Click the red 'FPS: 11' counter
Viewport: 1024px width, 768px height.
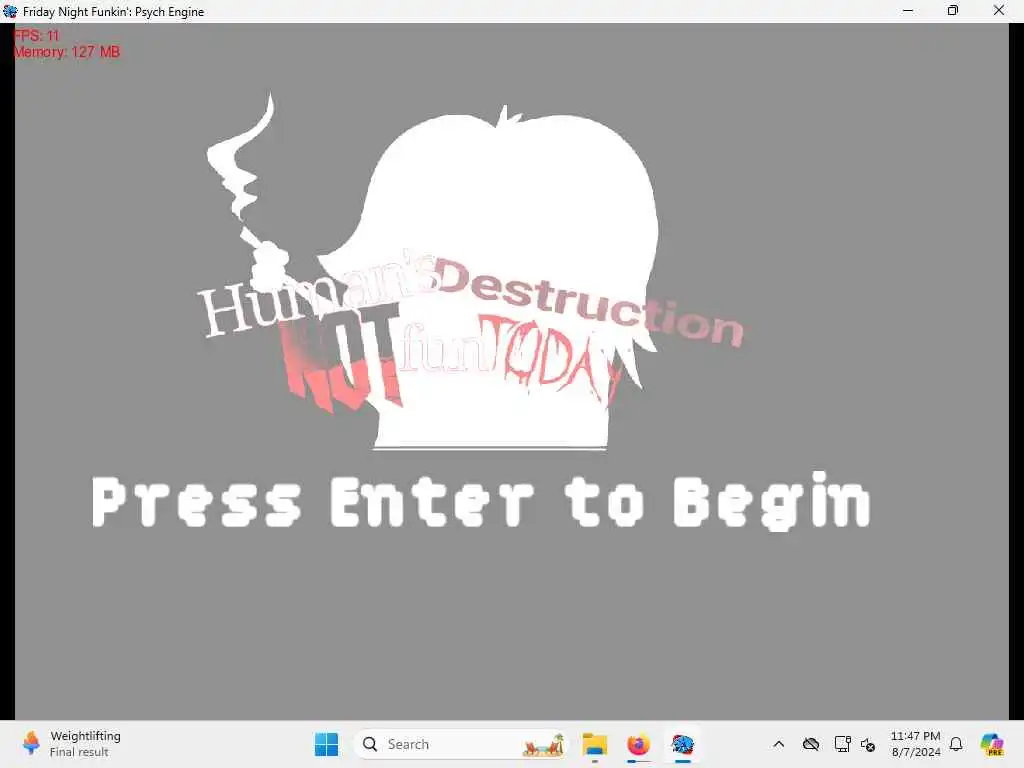click(x=37, y=35)
